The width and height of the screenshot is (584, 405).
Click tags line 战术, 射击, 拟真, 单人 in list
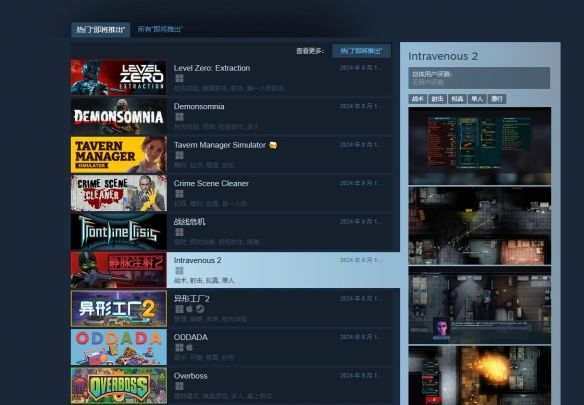(x=204, y=280)
